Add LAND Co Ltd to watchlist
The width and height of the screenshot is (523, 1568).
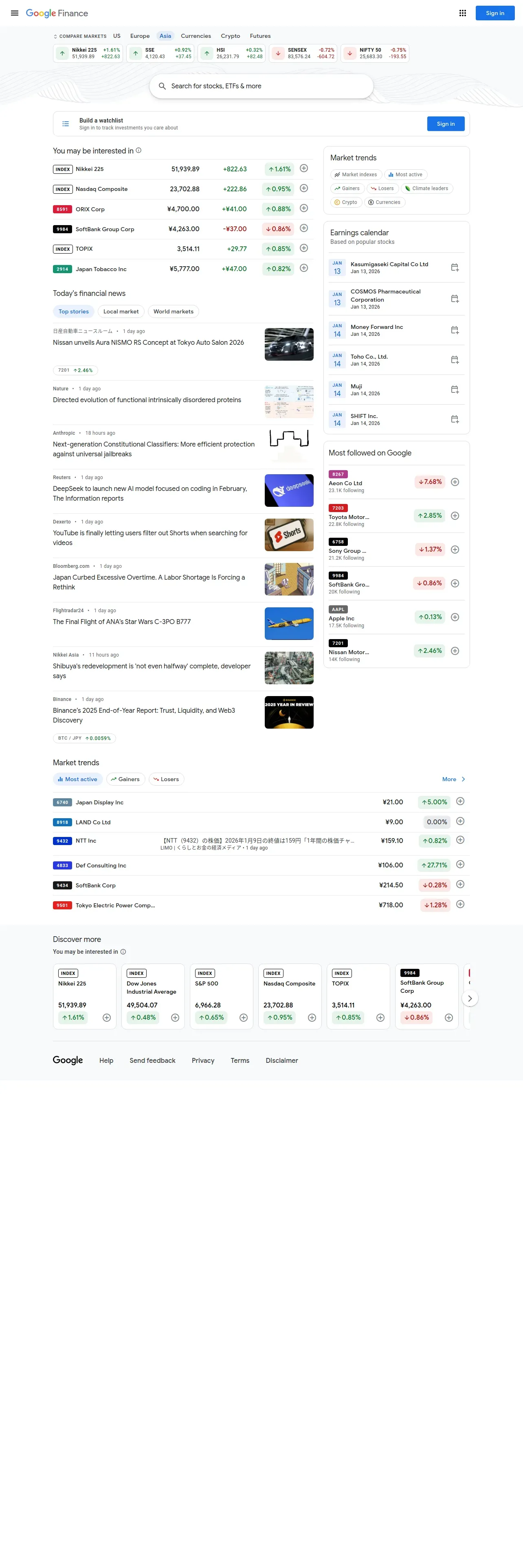click(x=460, y=822)
